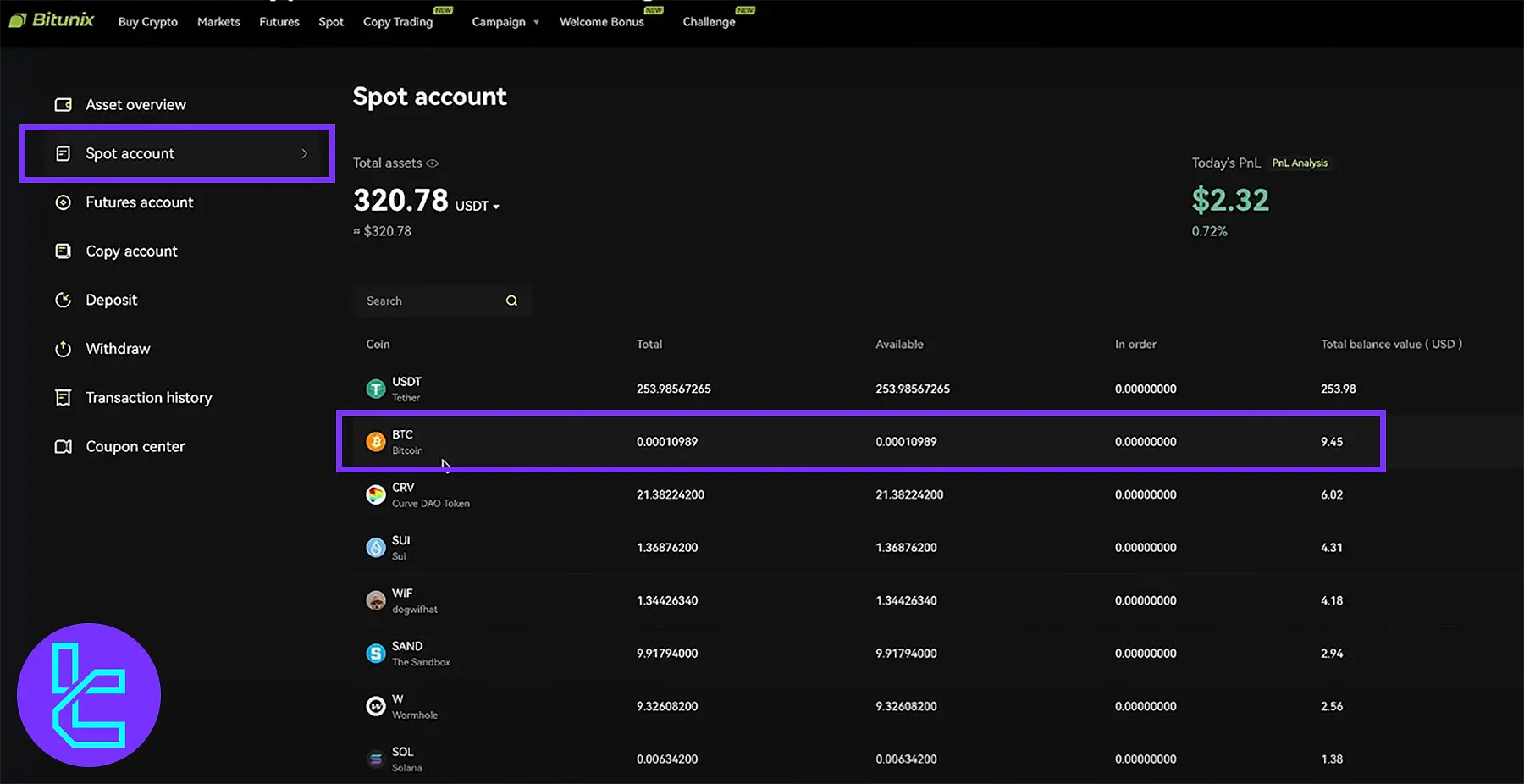Click the In order column header
Screen dimensions: 1524x784
click(x=1135, y=344)
